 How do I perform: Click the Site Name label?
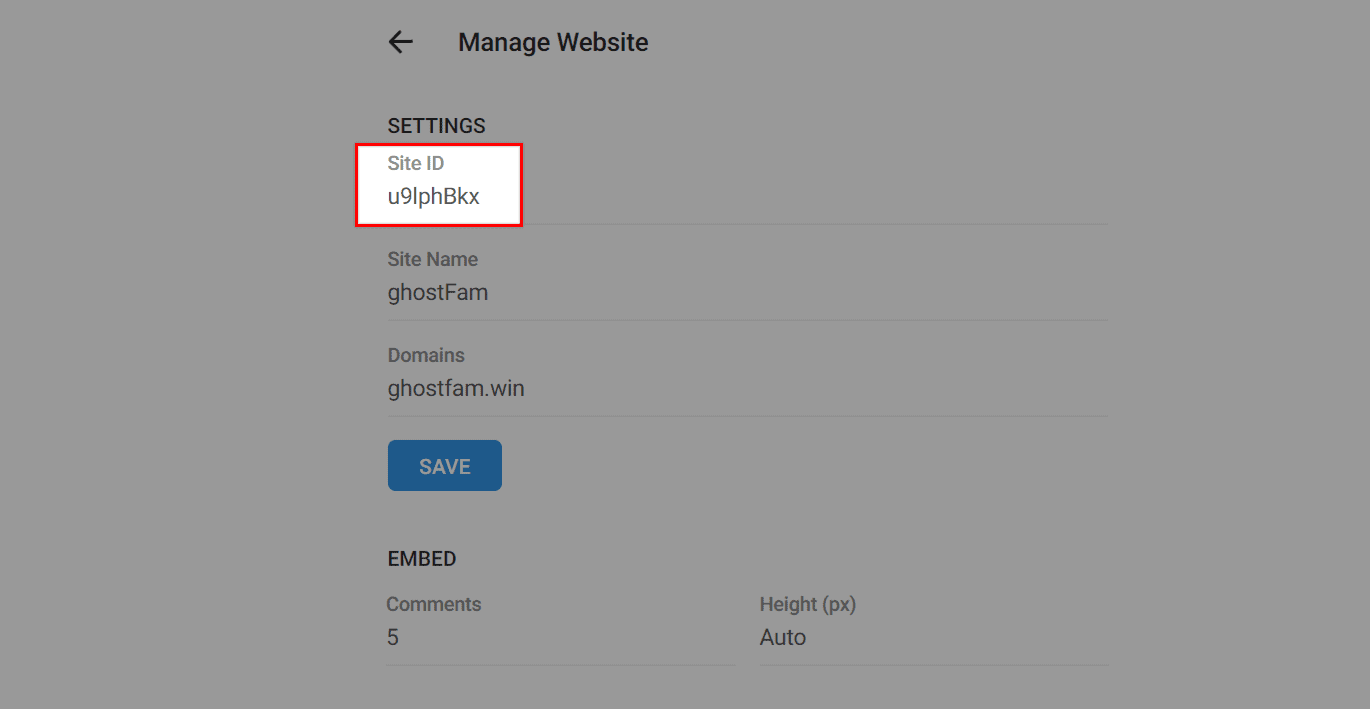tap(433, 258)
